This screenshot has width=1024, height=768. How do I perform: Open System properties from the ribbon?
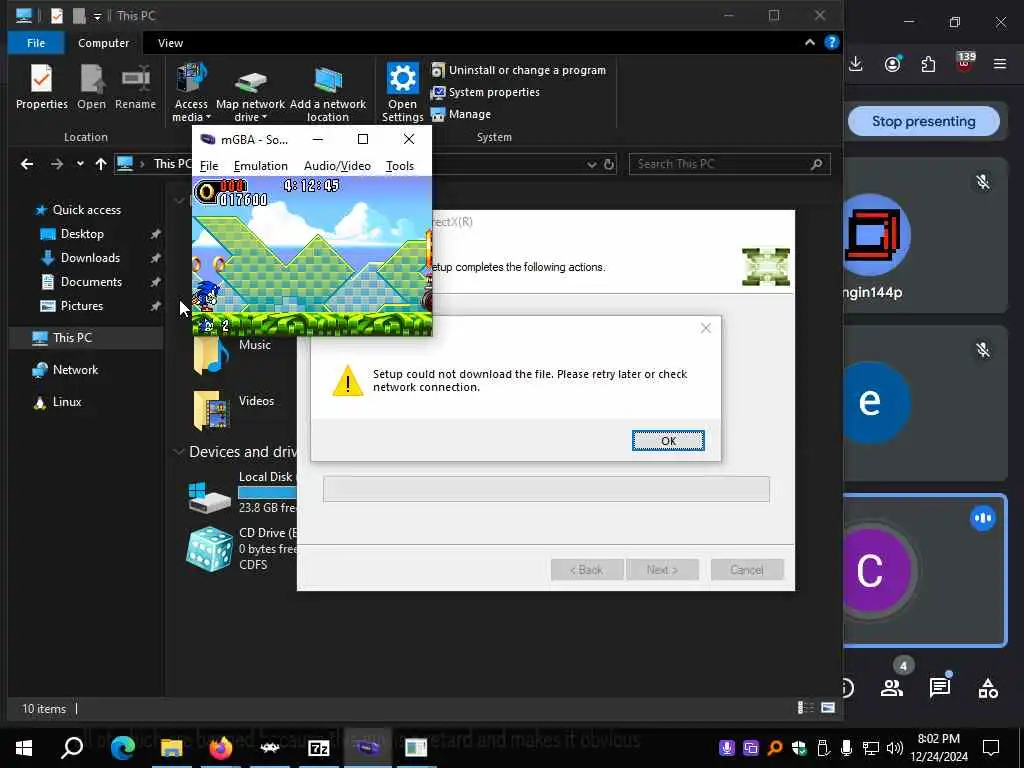[x=485, y=92]
